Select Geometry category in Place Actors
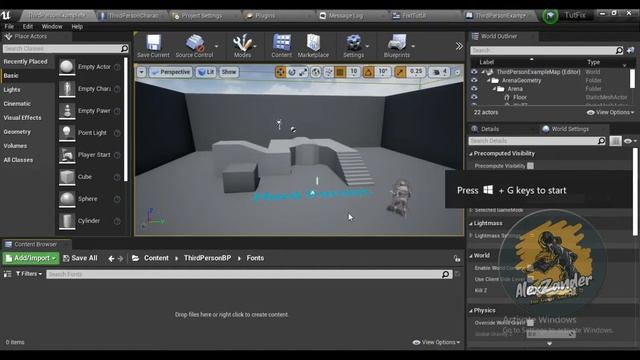640x360 pixels. 17,132
